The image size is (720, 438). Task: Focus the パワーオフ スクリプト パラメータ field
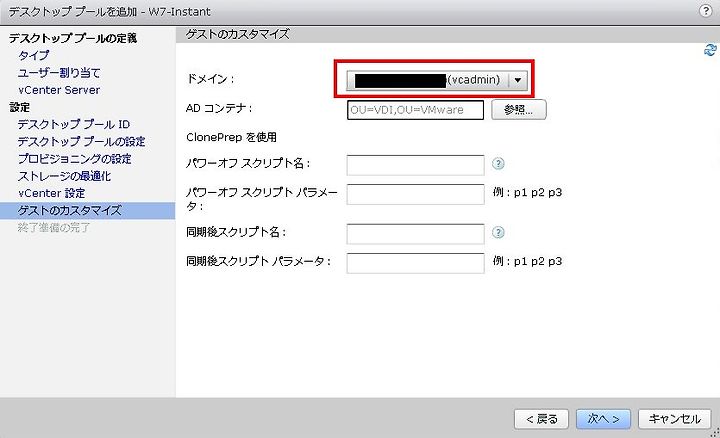(x=415, y=194)
